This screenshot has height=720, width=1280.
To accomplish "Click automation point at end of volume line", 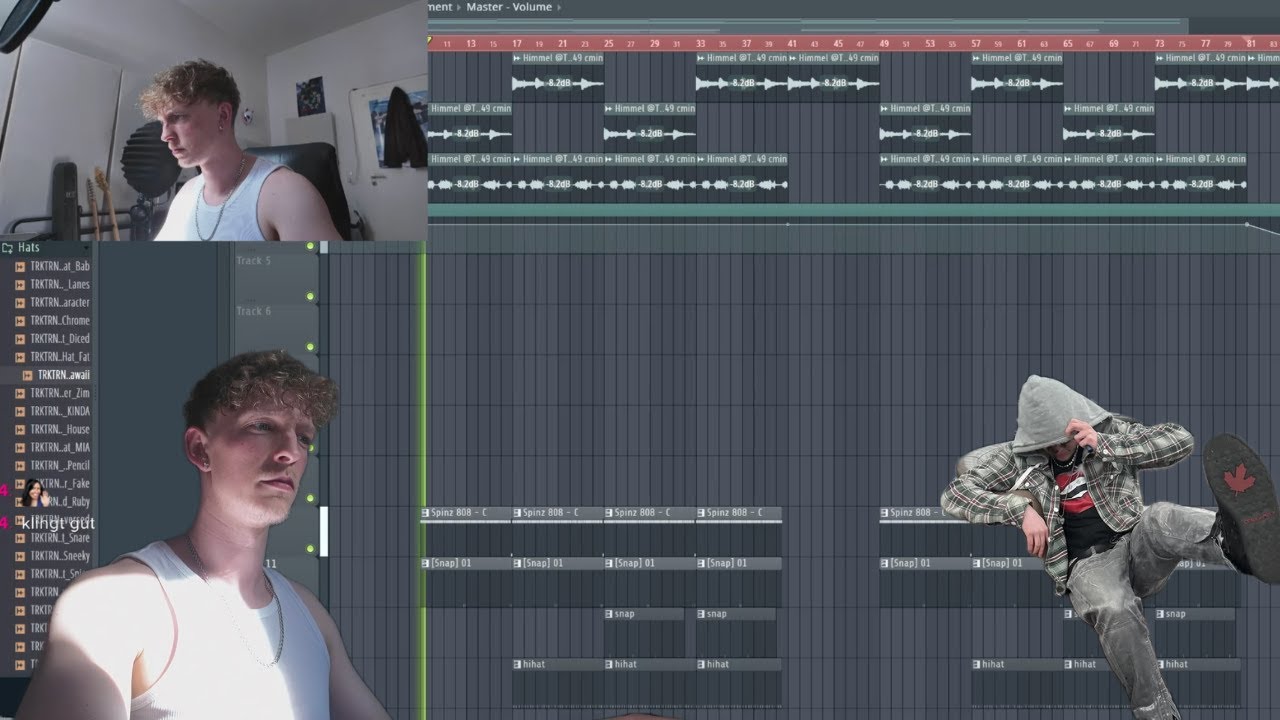I will click(x=1246, y=224).
